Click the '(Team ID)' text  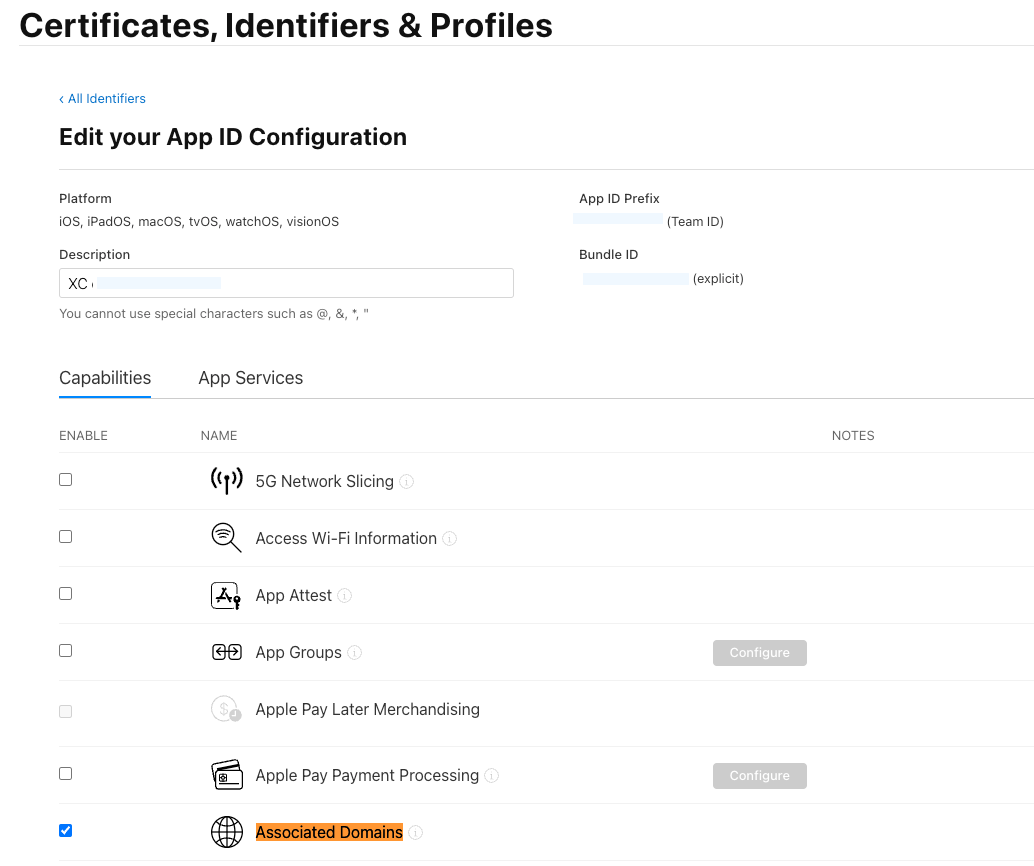coord(695,222)
